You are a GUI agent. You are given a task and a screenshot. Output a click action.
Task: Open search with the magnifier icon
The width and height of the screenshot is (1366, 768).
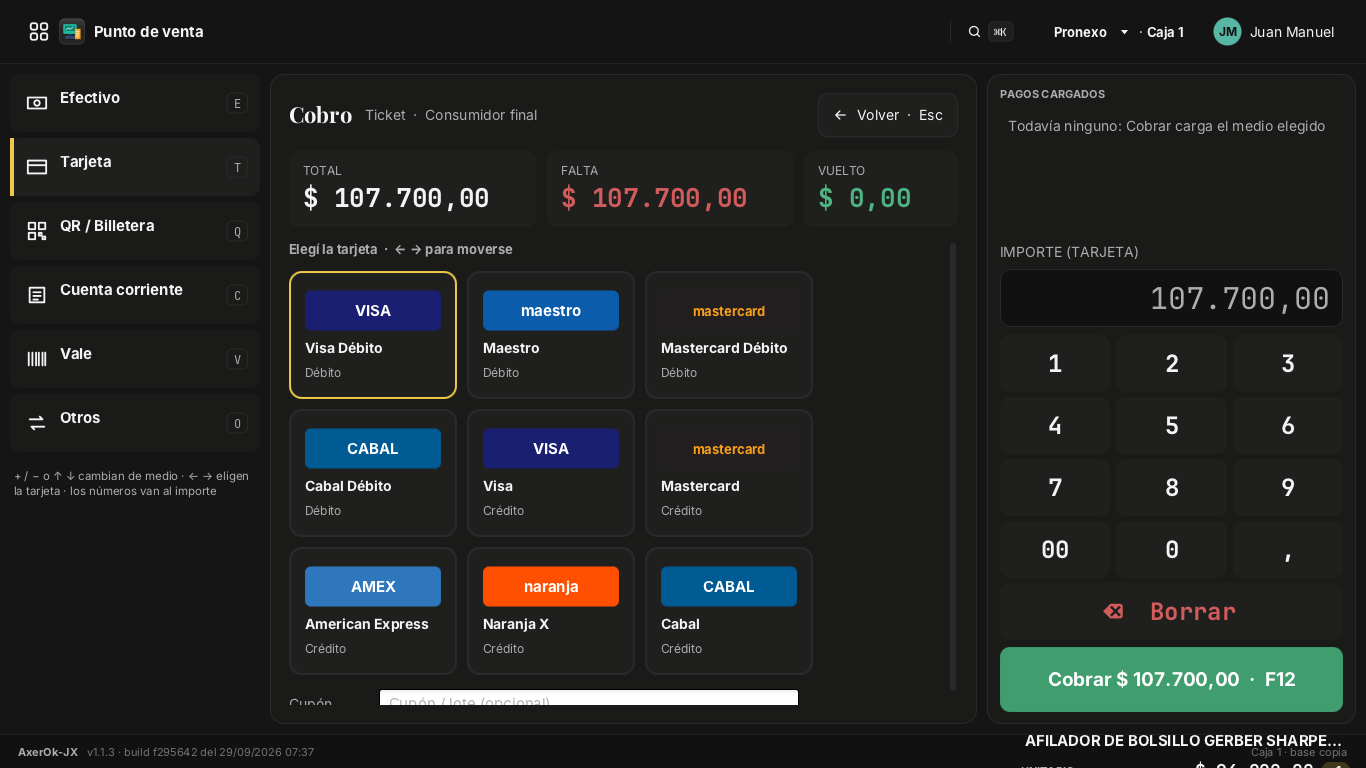[974, 32]
